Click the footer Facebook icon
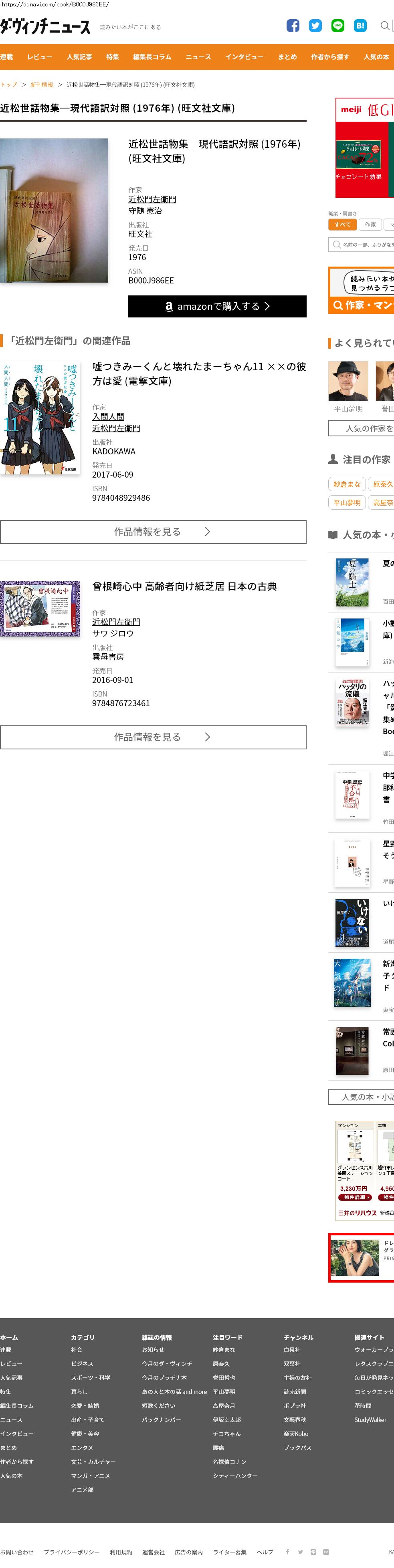Viewport: 394px width, 1568px height. pos(287,1552)
